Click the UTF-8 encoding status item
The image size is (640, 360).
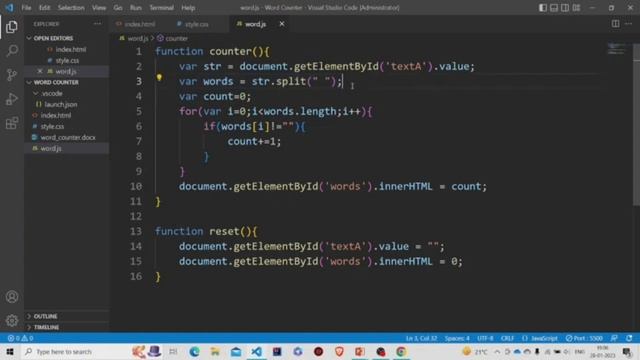[x=485, y=338]
